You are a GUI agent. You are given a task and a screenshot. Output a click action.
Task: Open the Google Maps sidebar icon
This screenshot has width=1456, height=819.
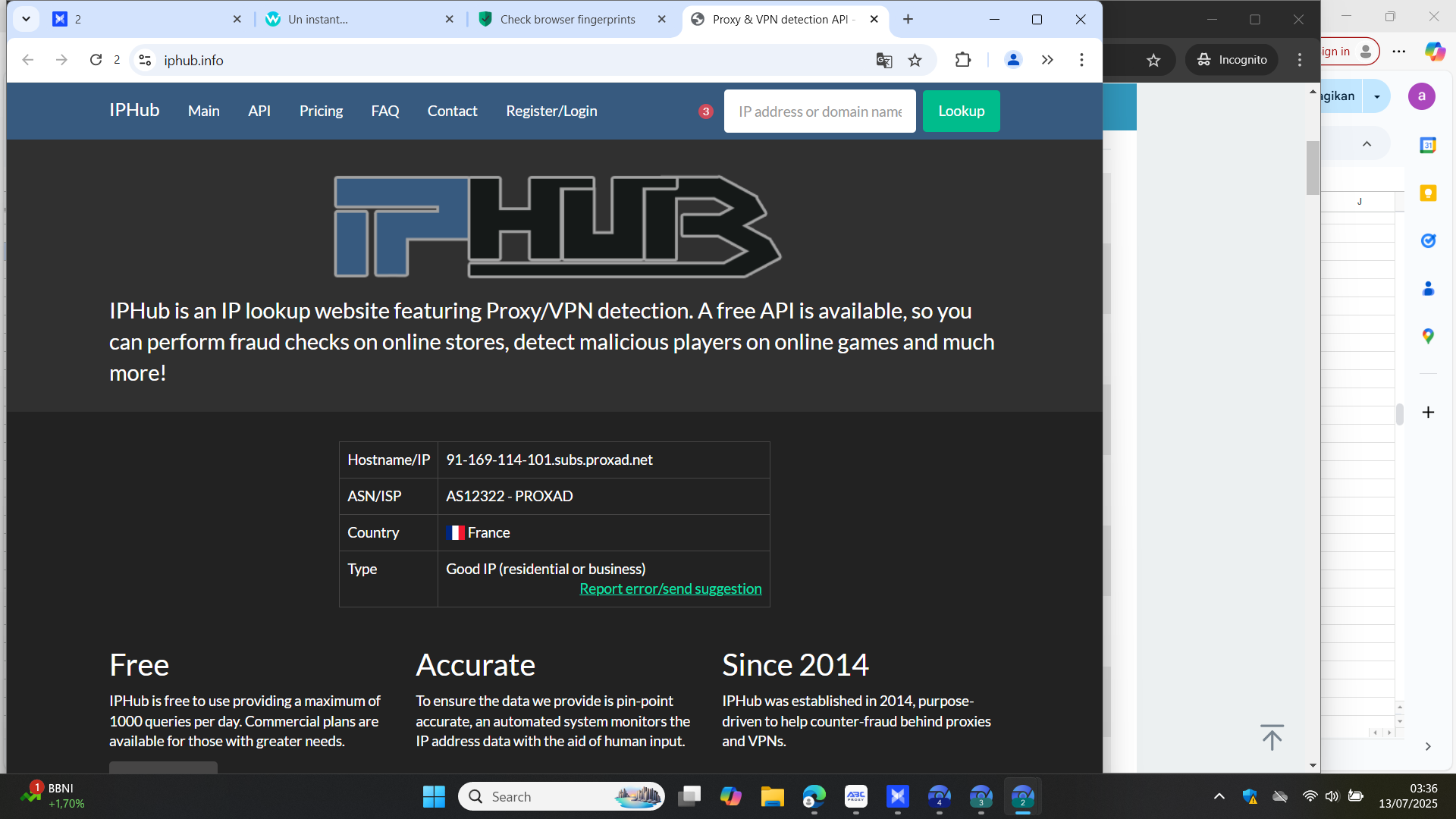[1428, 336]
